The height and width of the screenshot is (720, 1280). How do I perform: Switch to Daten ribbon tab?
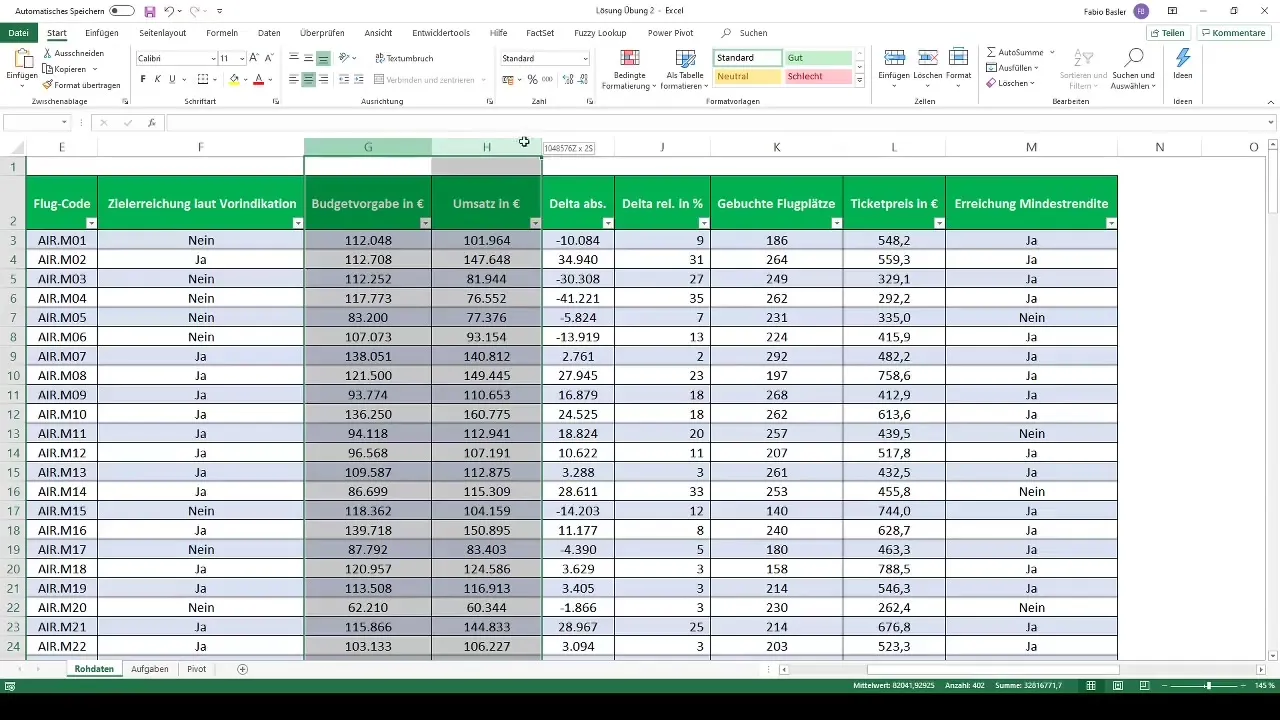[269, 33]
